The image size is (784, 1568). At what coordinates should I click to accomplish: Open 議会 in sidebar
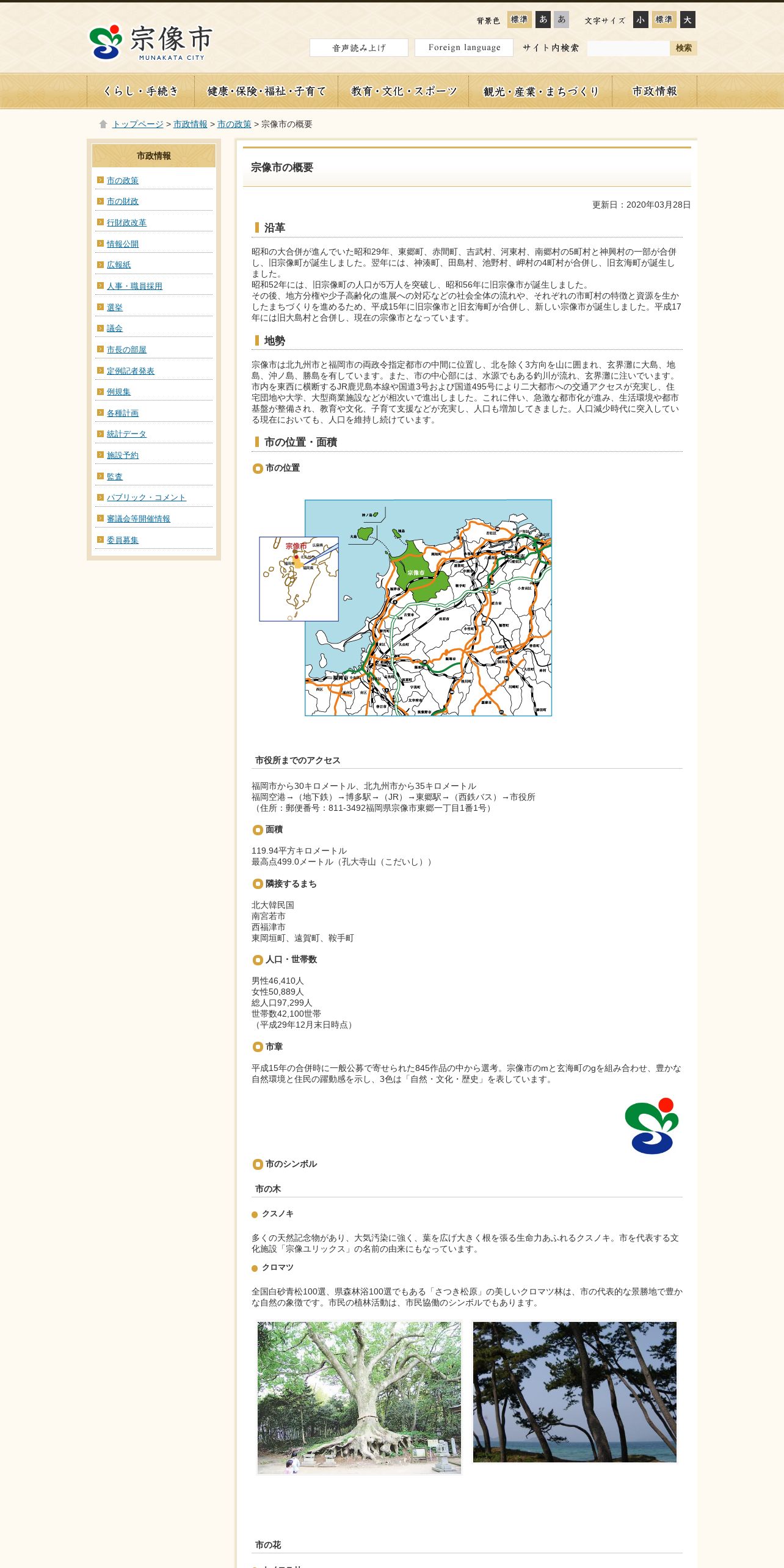pyautogui.click(x=115, y=328)
